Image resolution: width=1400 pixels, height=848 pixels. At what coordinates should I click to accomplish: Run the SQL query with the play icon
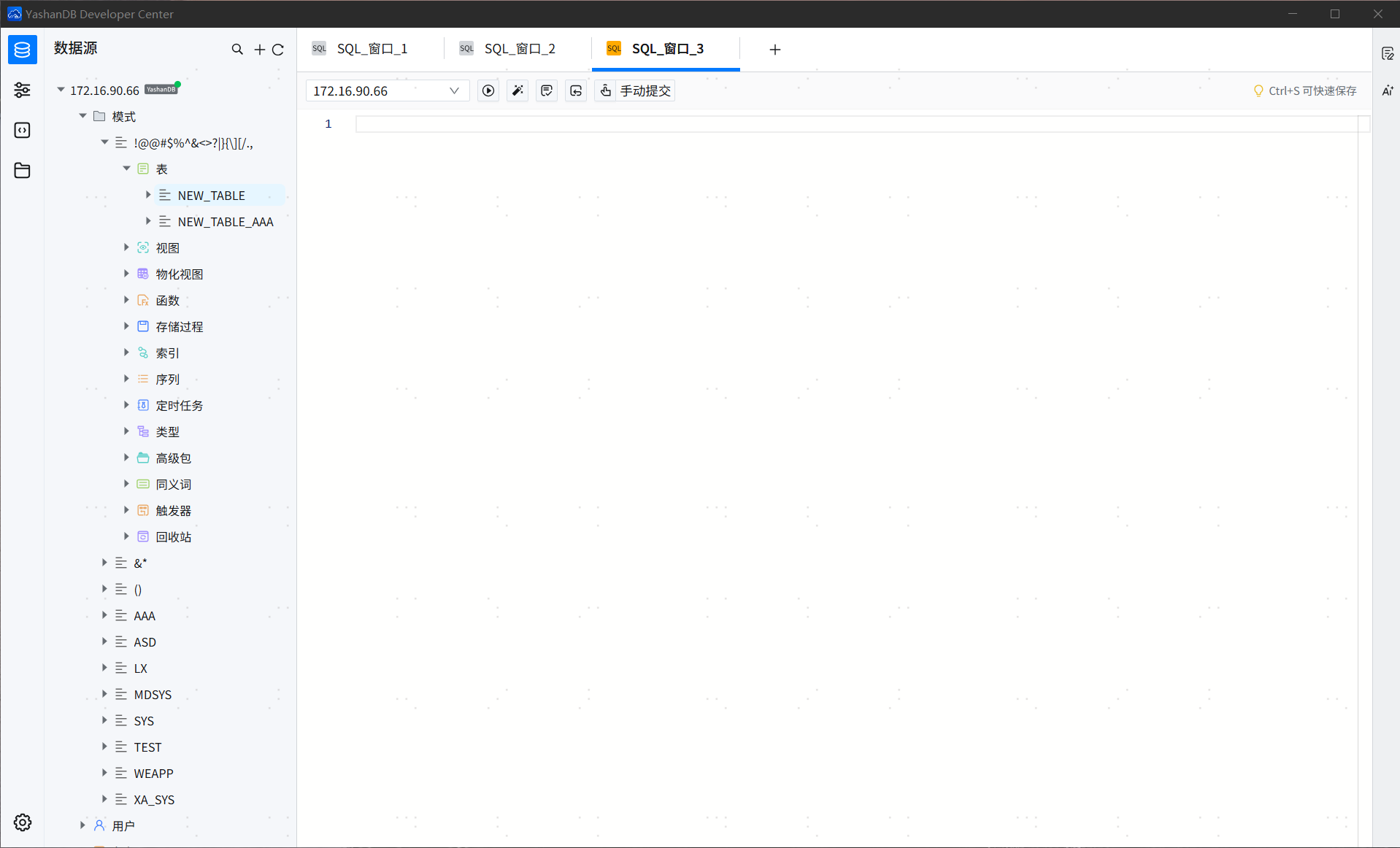[x=488, y=90]
